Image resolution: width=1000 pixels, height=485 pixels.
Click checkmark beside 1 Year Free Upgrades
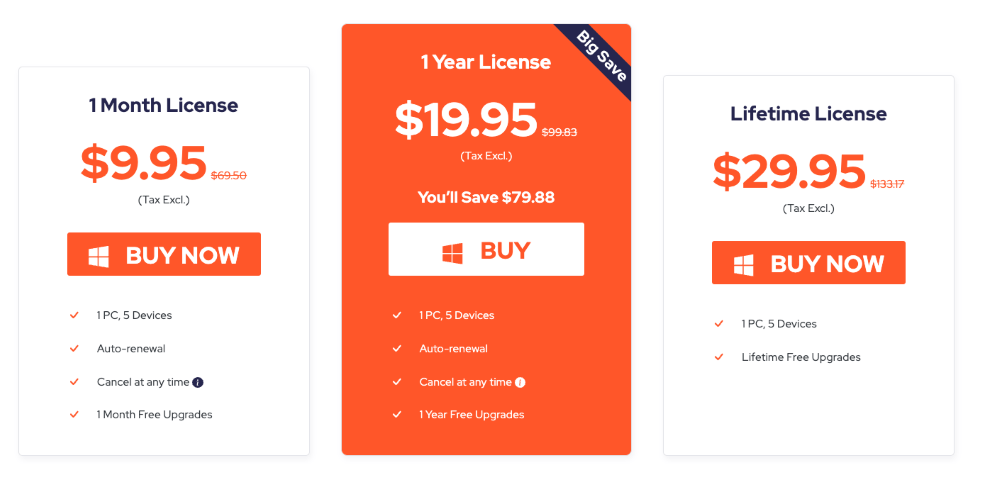pyautogui.click(x=397, y=414)
